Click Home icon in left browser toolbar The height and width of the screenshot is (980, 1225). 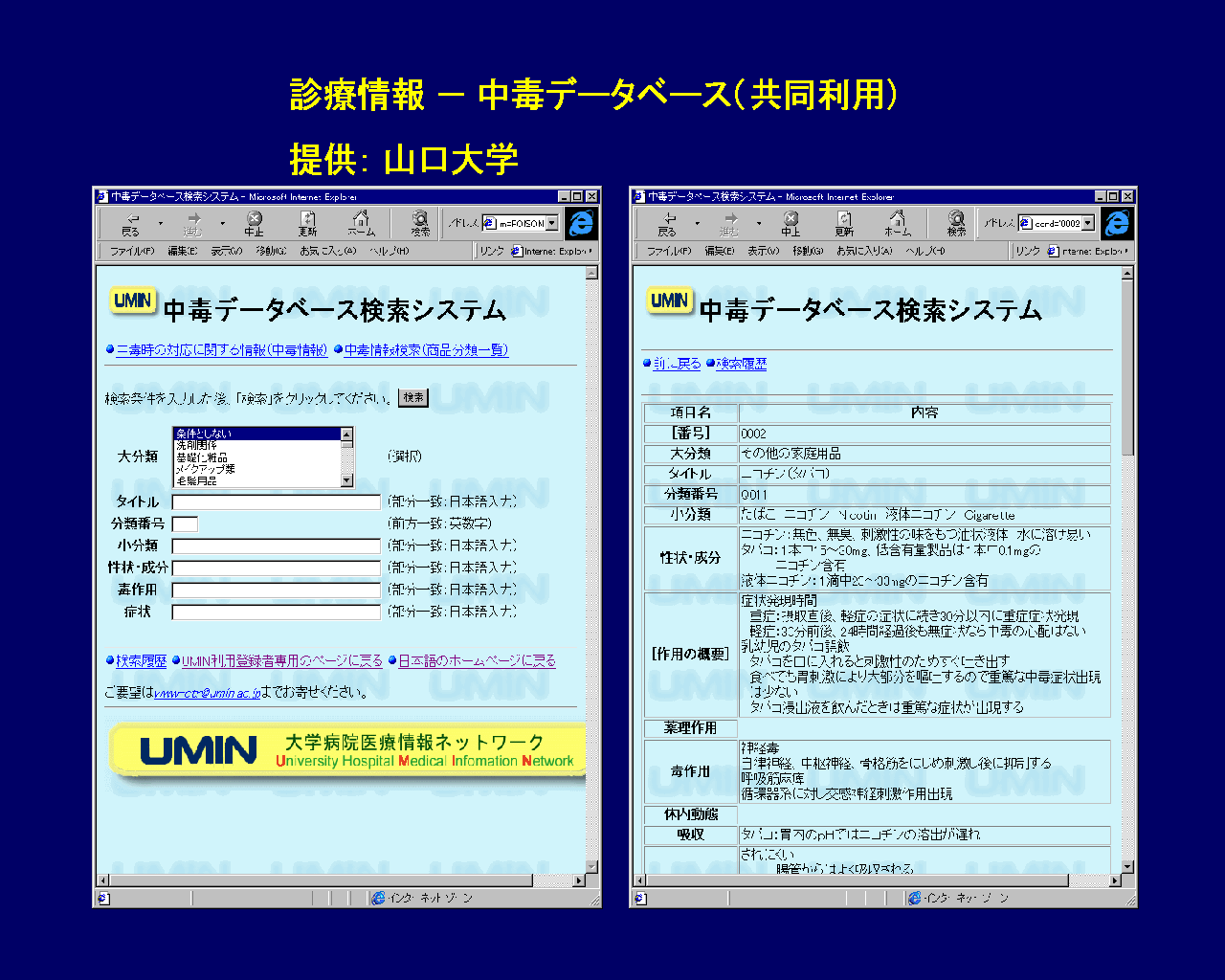point(361,223)
